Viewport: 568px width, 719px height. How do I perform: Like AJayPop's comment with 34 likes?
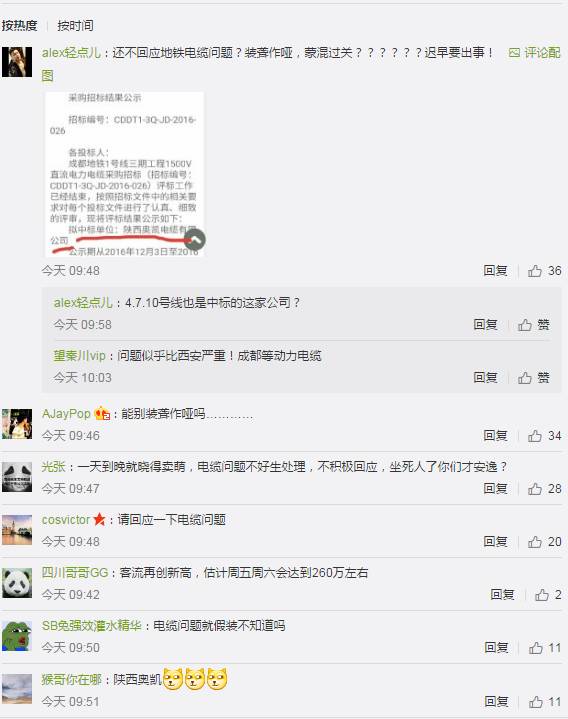[544, 436]
